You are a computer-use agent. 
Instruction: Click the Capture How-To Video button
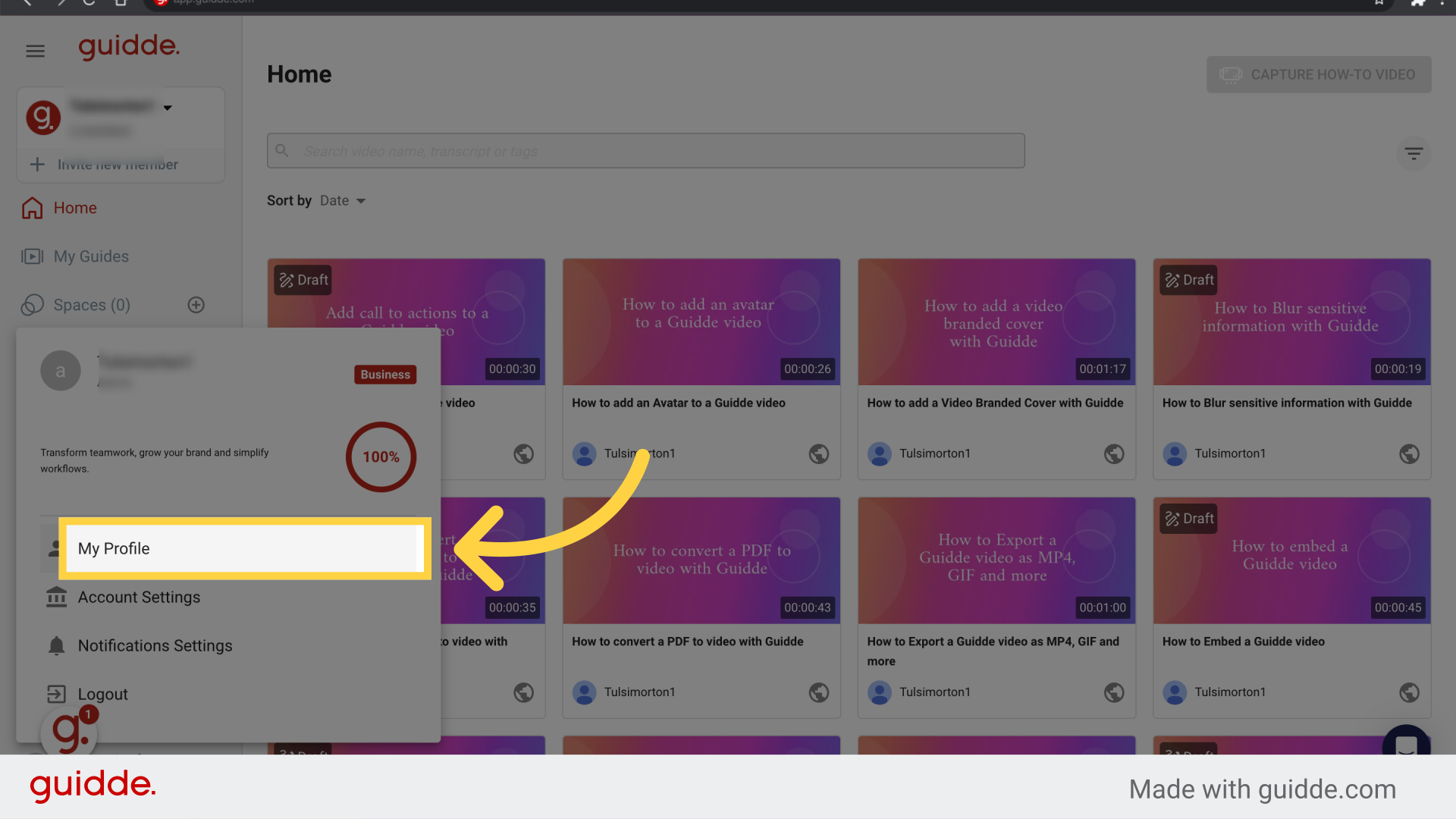point(1318,74)
